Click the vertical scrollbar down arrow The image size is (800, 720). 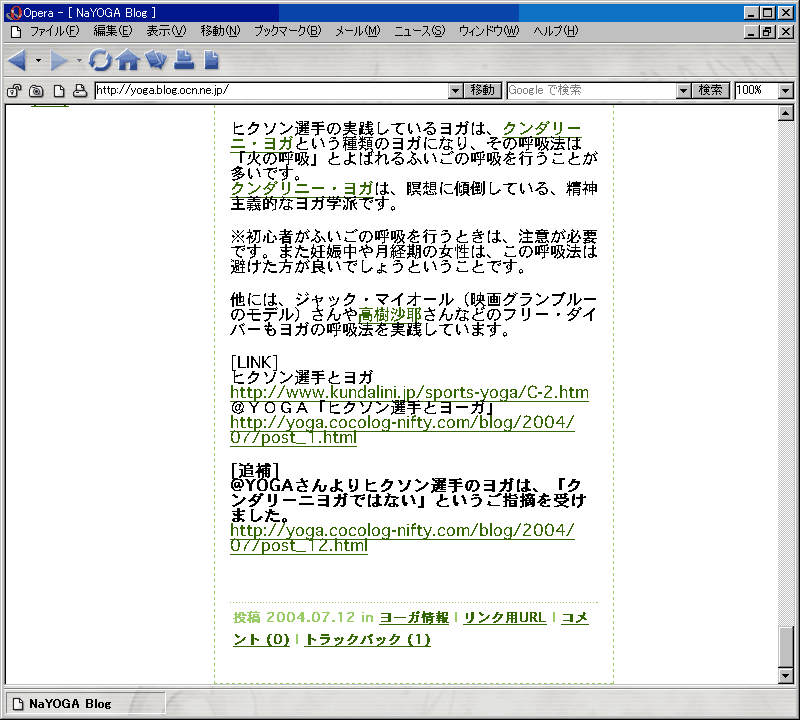click(786, 676)
